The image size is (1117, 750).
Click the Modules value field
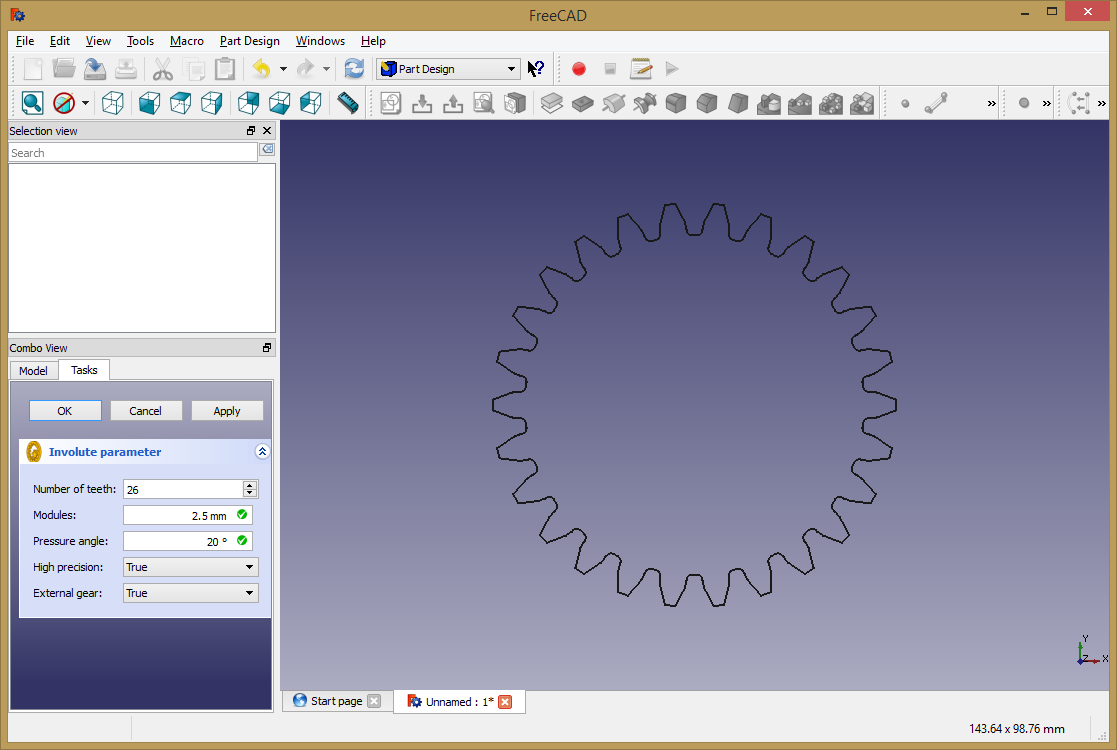[x=187, y=515]
